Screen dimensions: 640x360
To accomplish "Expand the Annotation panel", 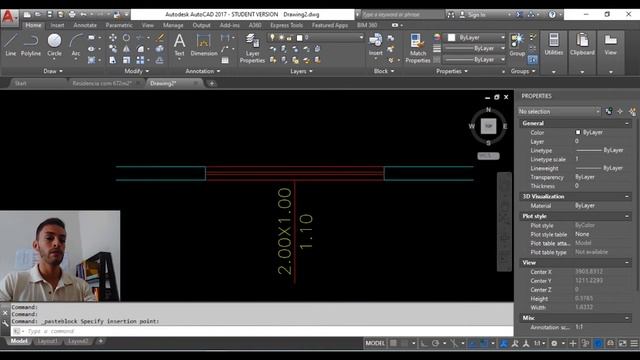I will [203, 71].
